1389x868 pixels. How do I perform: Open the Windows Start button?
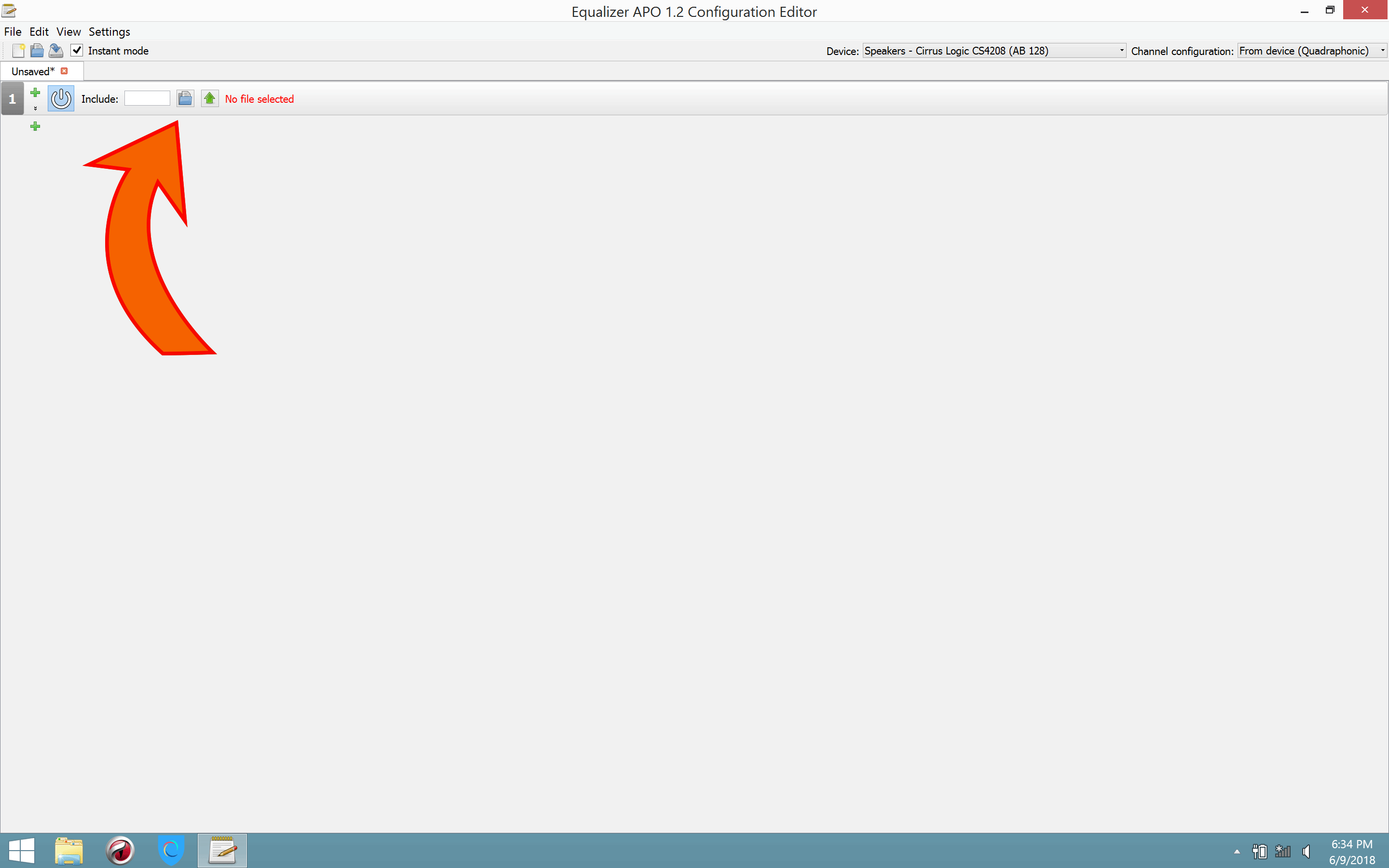tap(22, 850)
